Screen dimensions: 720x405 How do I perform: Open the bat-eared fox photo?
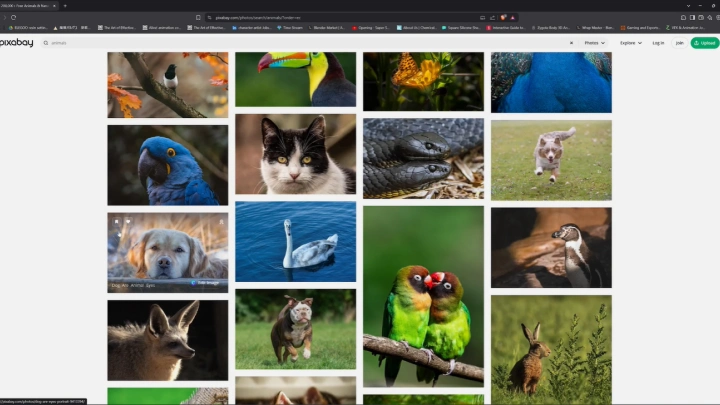tap(168, 340)
